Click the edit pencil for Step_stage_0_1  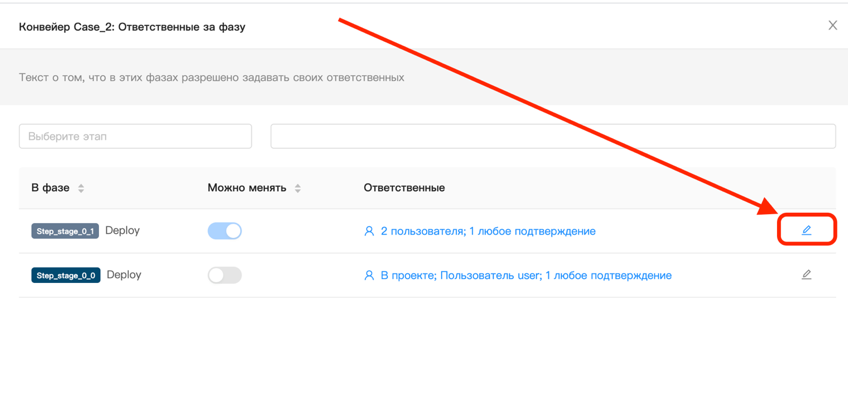(x=806, y=231)
